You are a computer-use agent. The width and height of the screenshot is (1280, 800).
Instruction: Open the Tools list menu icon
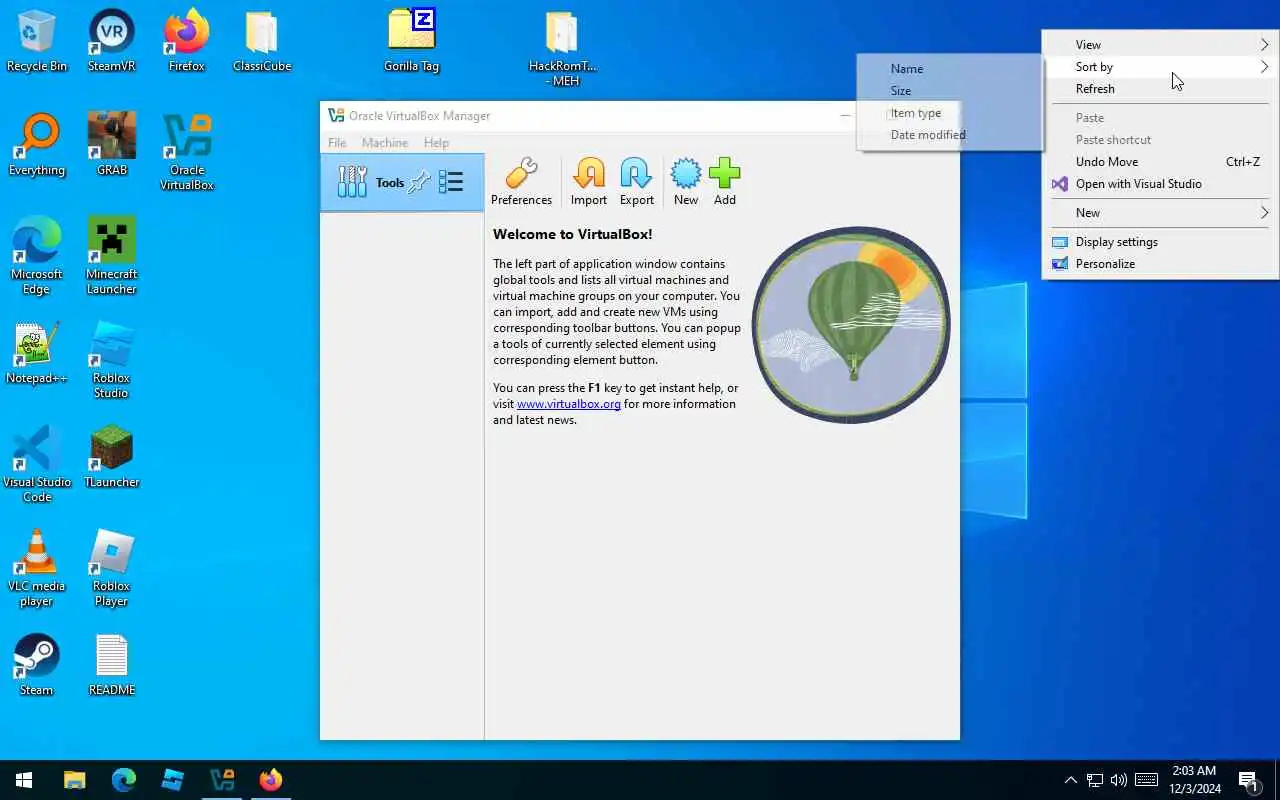click(451, 182)
